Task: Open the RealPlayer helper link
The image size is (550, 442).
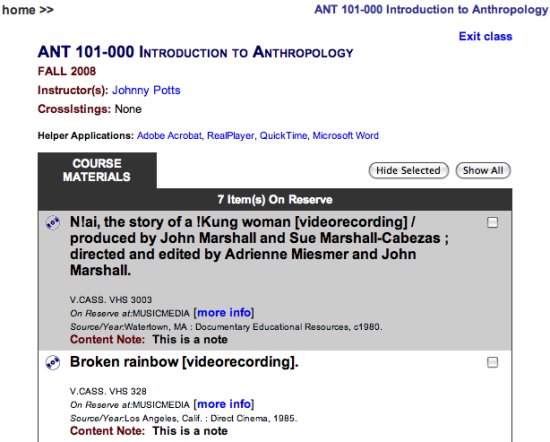Action: point(231,136)
